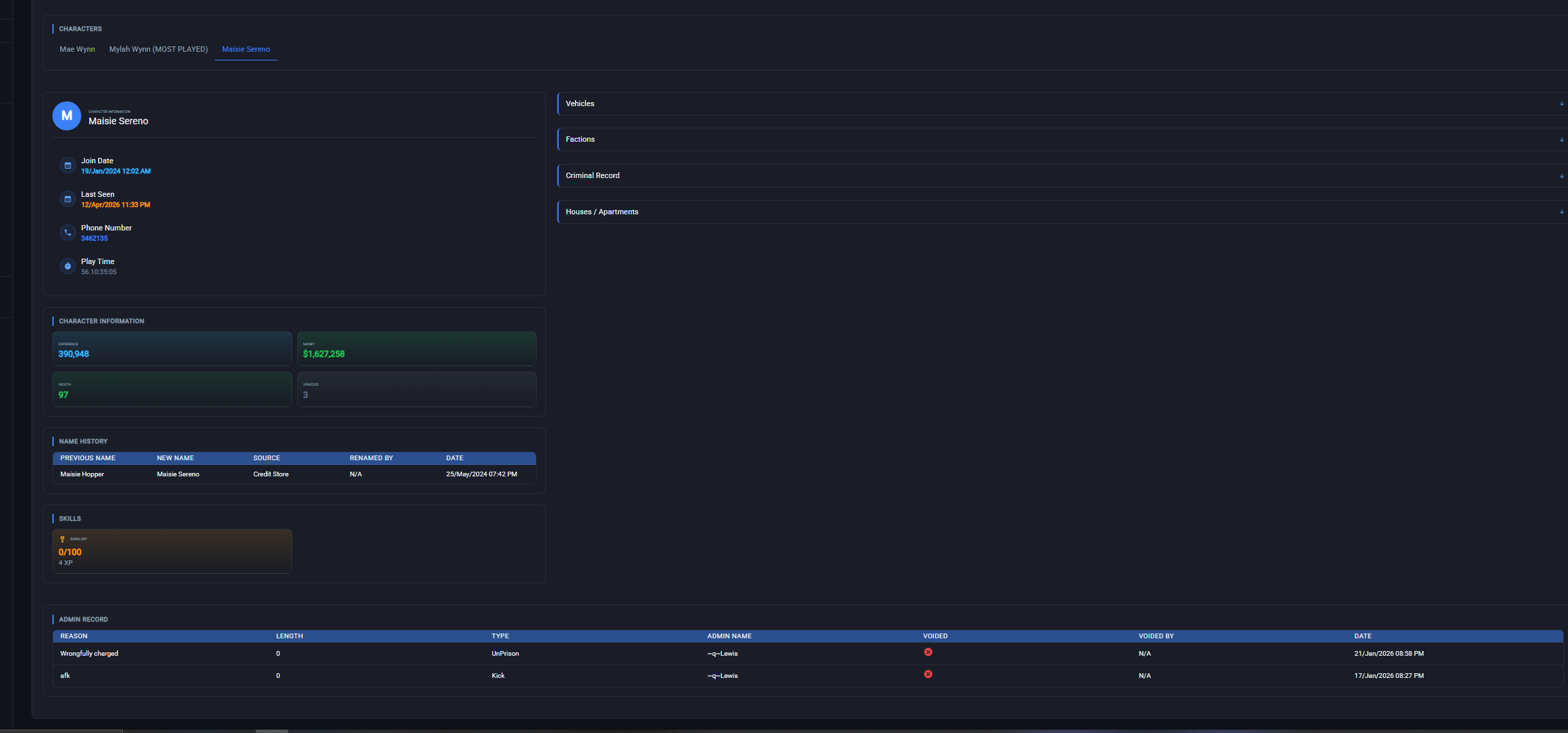The width and height of the screenshot is (1568, 733).
Task: Select the Maisie Sereno character tab
Action: [x=246, y=49]
